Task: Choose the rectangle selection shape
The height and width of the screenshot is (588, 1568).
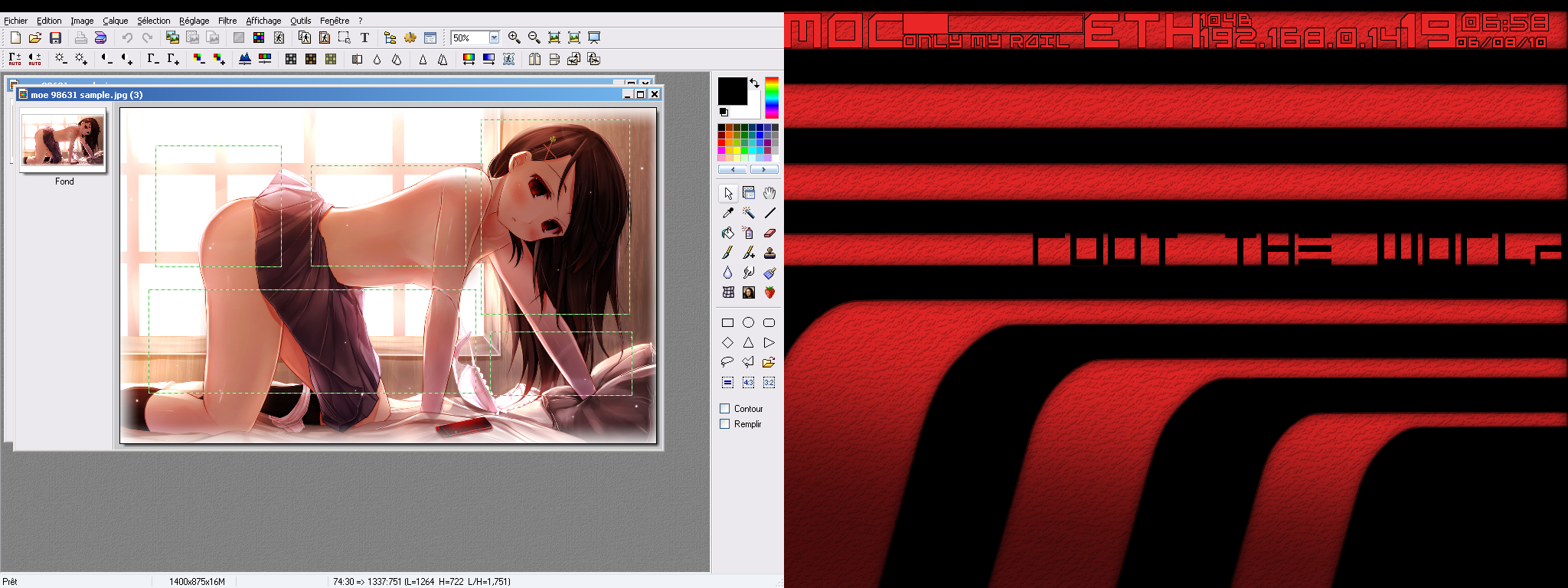Action: 728,322
